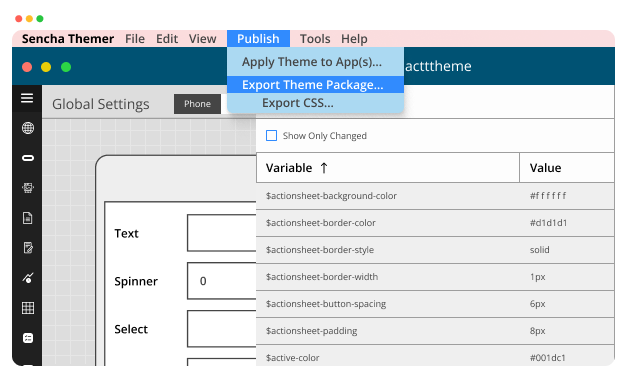Select the $actionsheet-border-color variable row
The image size is (629, 381).
(x=435, y=223)
